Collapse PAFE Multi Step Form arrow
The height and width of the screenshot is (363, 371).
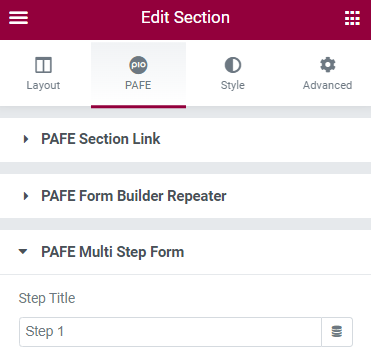click(x=23, y=252)
